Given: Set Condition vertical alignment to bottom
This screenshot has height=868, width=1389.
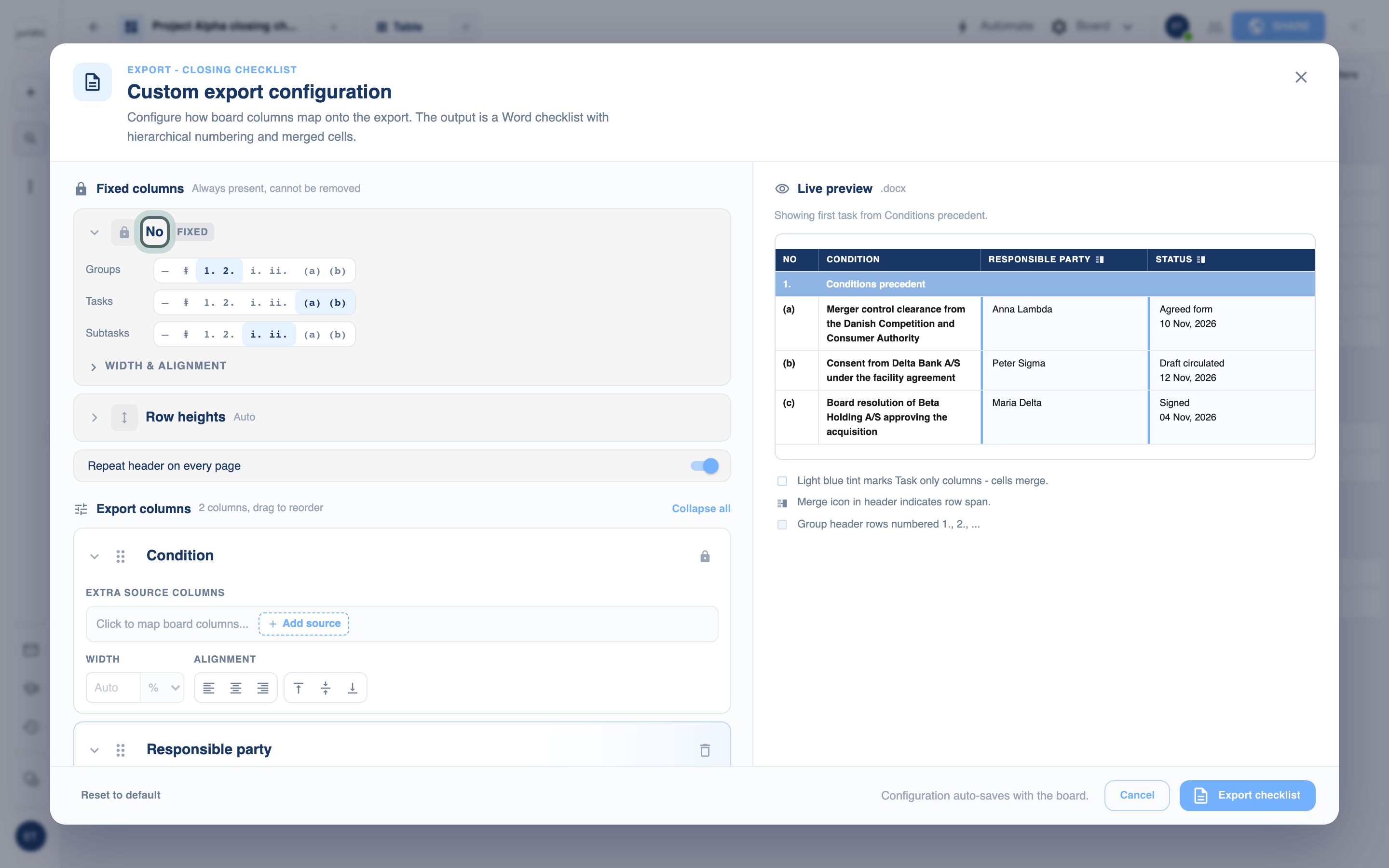Looking at the screenshot, I should [x=353, y=688].
